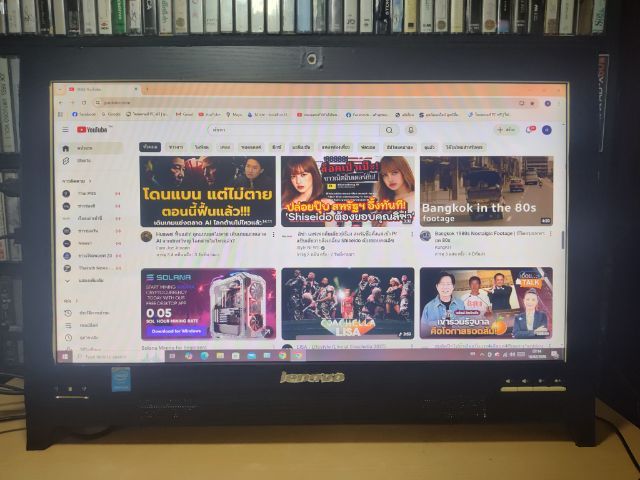Open the Windows notification center icon
Image resolution: width=640 pixels, height=480 pixels.
[x=555, y=355]
